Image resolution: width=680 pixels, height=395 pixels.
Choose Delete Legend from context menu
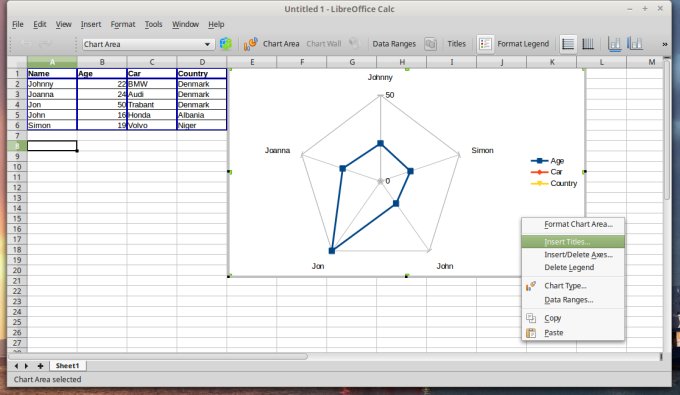tap(573, 268)
